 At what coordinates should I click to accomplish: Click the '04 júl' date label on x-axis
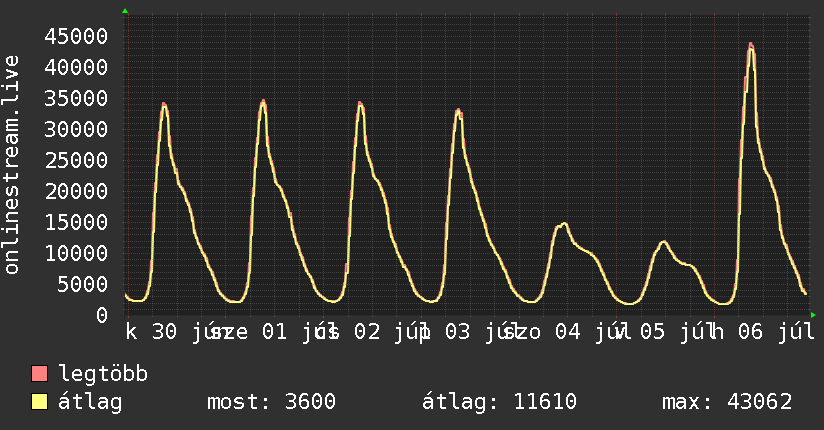coord(586,332)
